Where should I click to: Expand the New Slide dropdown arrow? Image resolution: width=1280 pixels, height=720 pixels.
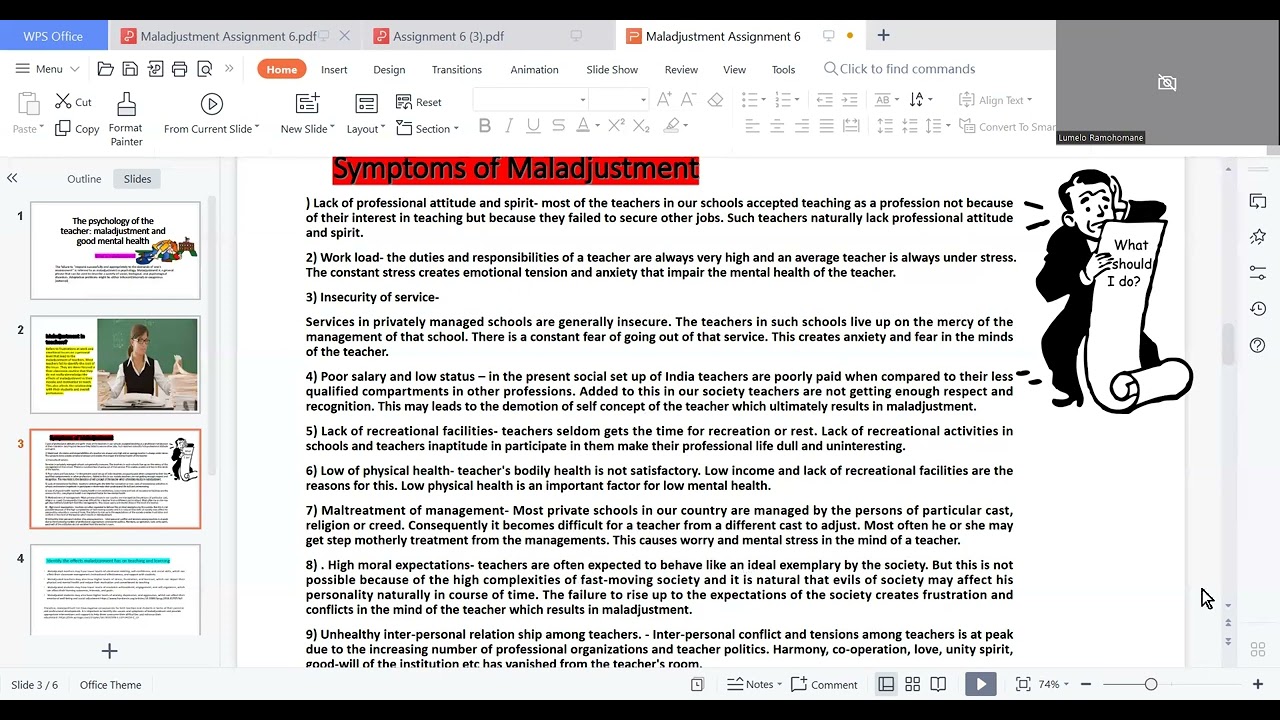click(x=332, y=129)
